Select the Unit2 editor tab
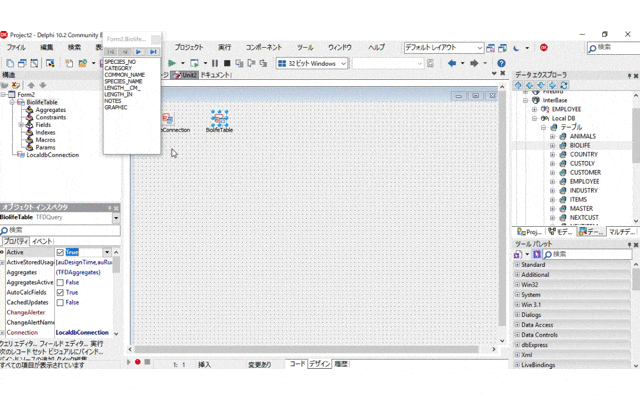Image resolution: width=640 pixels, height=400 pixels. [x=186, y=75]
